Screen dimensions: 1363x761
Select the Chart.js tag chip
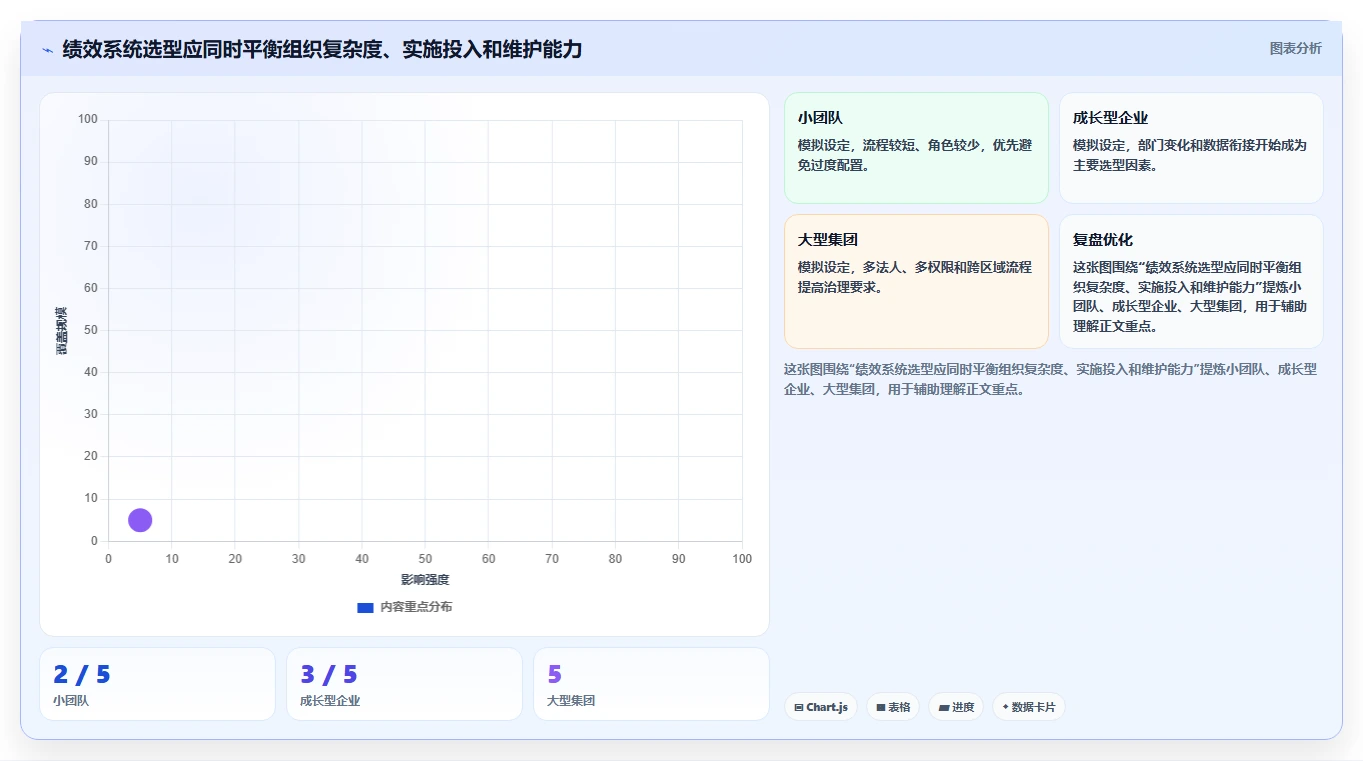(x=820, y=707)
